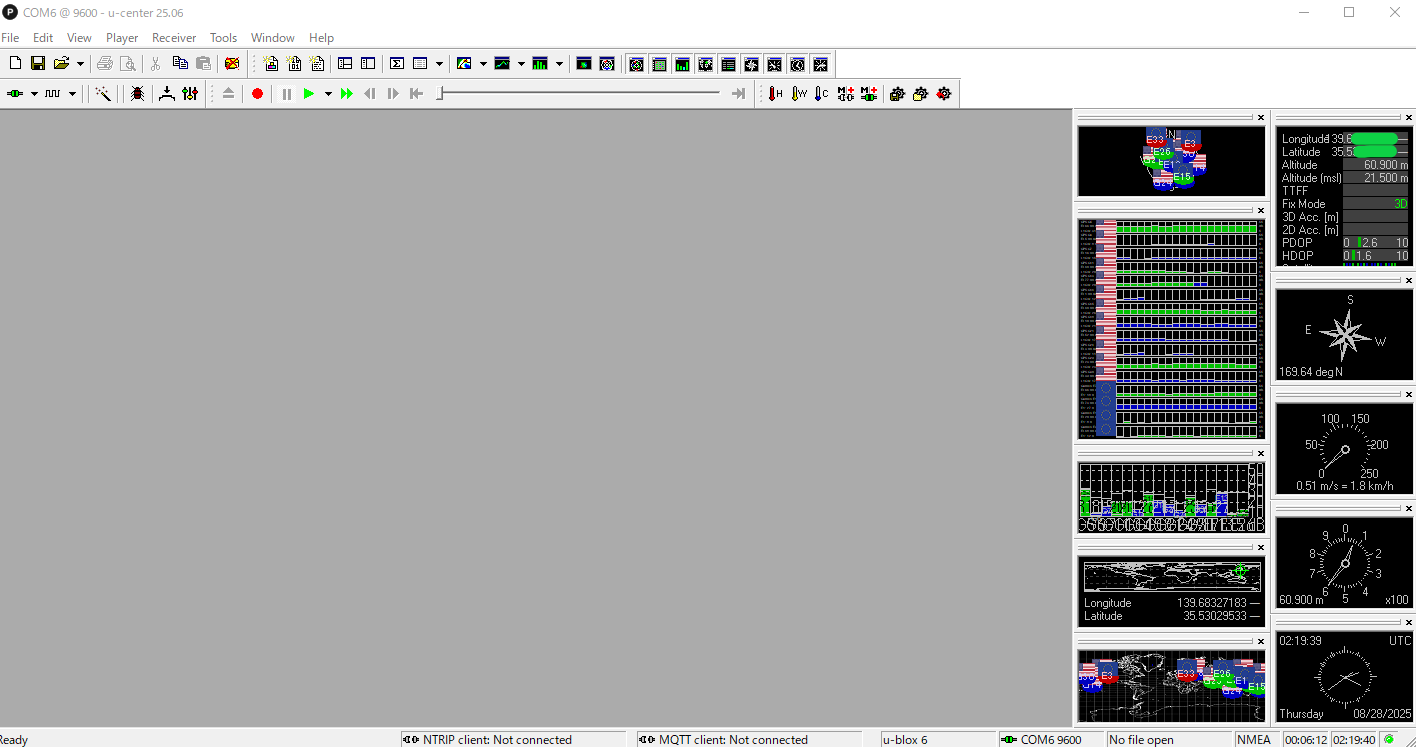Start recording with the red record button

point(257,93)
